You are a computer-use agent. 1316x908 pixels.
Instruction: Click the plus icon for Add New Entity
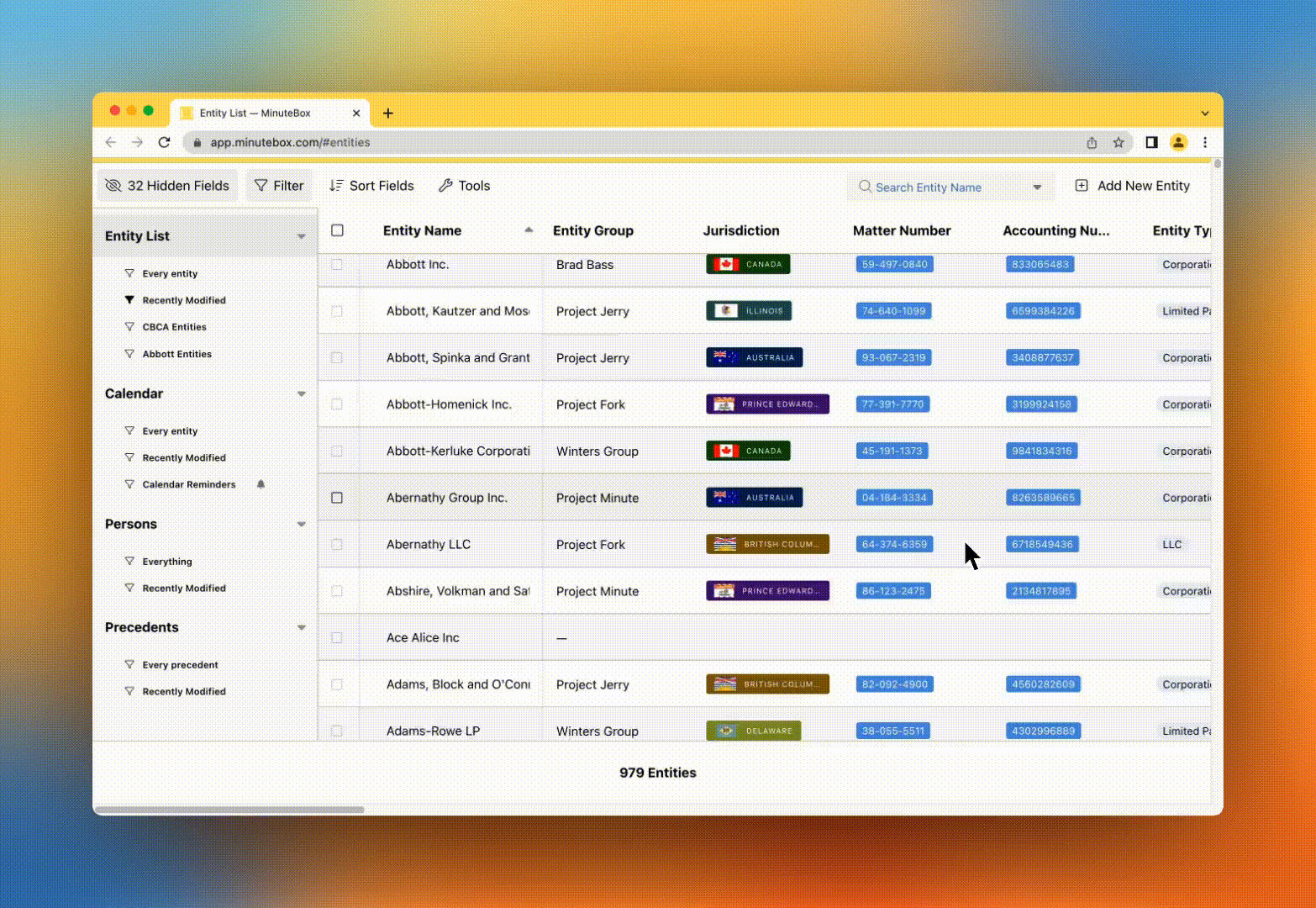1082,186
